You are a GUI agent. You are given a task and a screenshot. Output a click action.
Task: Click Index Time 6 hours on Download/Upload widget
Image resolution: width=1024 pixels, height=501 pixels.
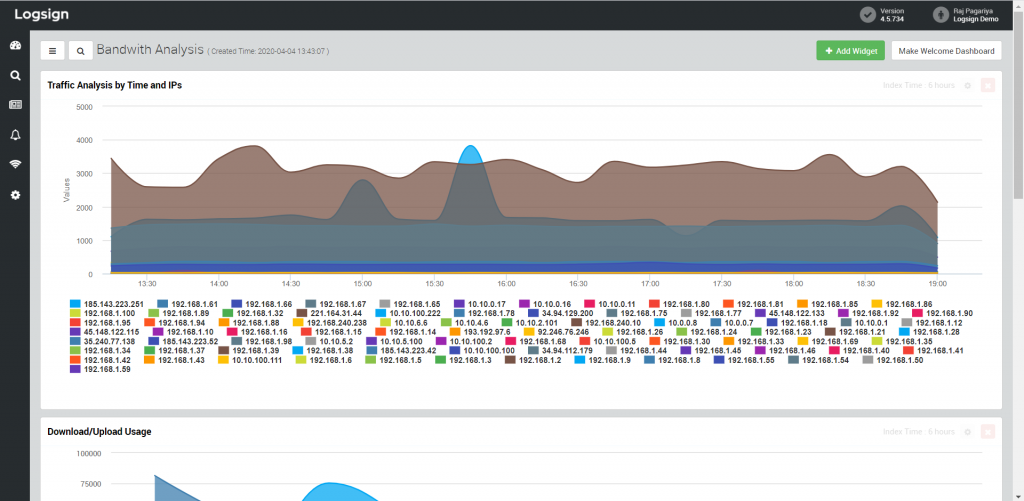click(x=918, y=432)
